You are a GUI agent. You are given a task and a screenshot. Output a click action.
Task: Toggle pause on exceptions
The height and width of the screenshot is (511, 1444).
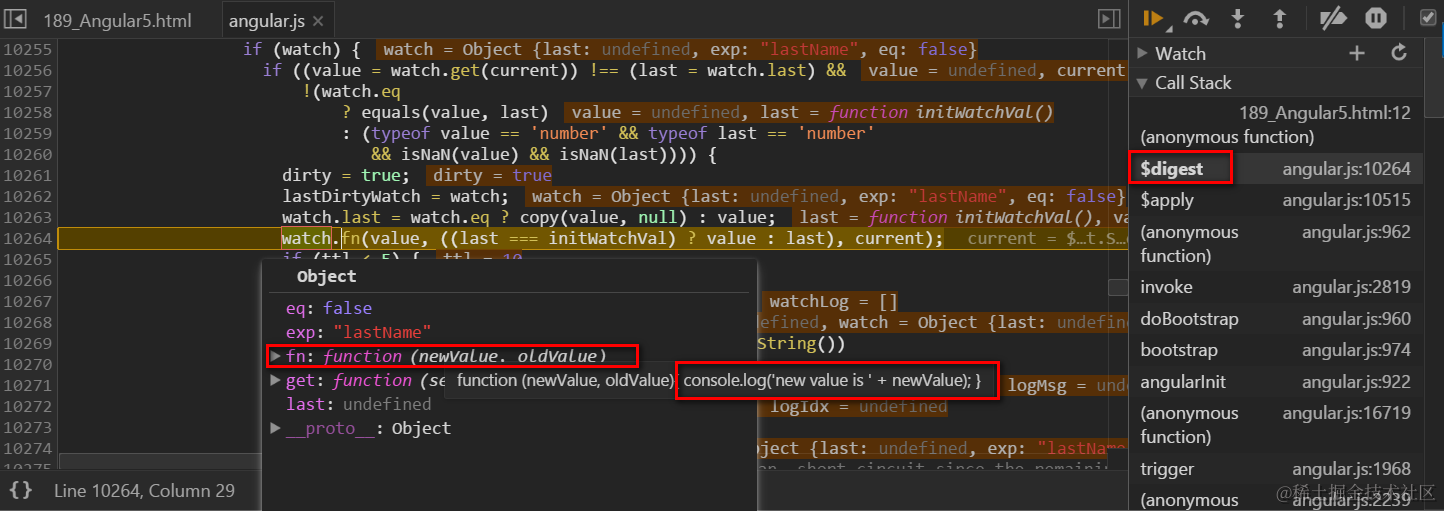click(1376, 18)
